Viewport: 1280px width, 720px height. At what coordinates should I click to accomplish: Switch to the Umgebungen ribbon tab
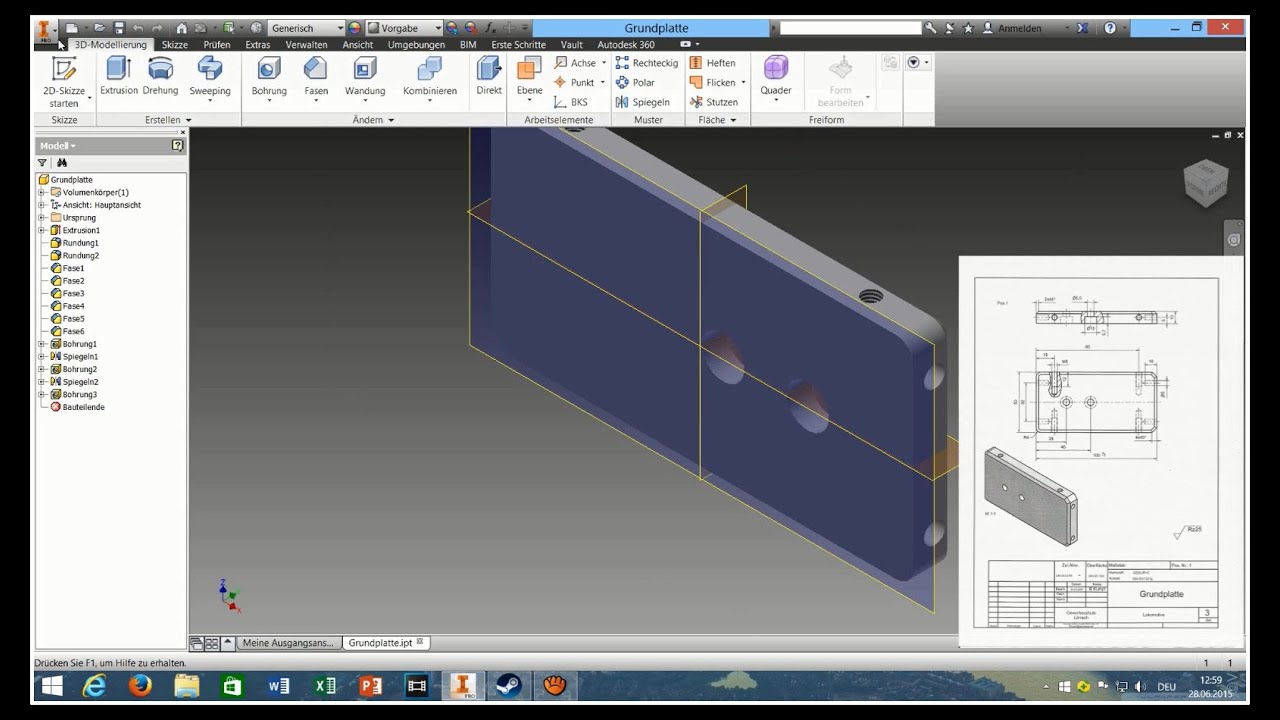[x=416, y=45]
